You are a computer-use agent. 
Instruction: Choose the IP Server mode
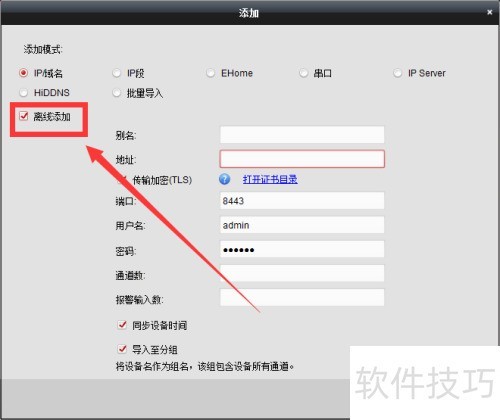coord(397,73)
